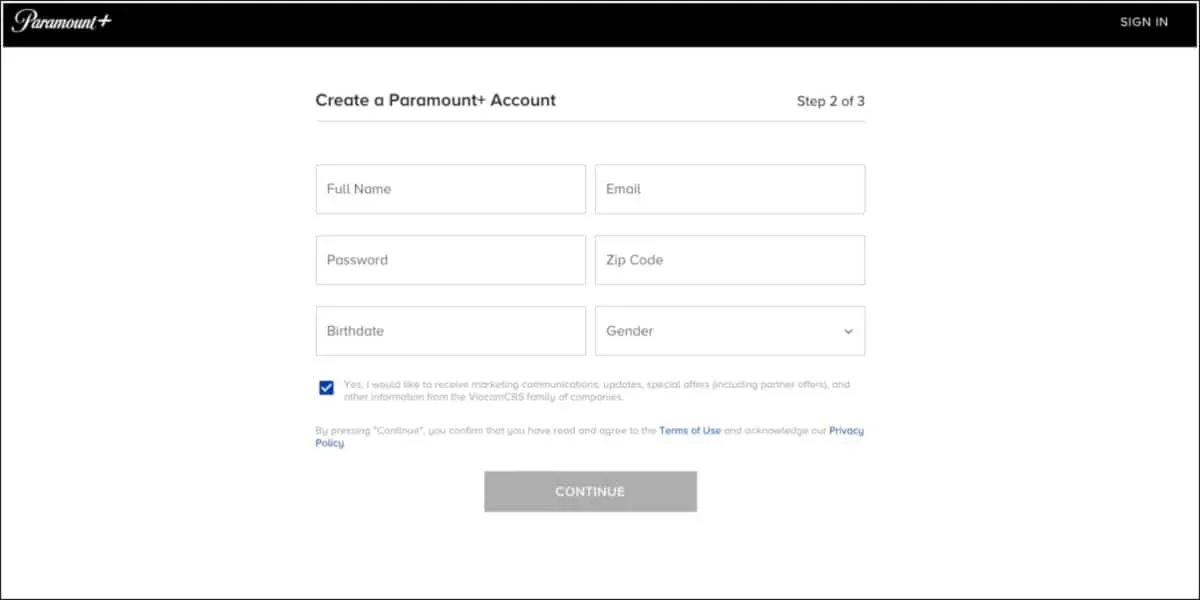The height and width of the screenshot is (600, 1200).
Task: Uncheck the marketing communications checkbox
Action: pyautogui.click(x=326, y=388)
